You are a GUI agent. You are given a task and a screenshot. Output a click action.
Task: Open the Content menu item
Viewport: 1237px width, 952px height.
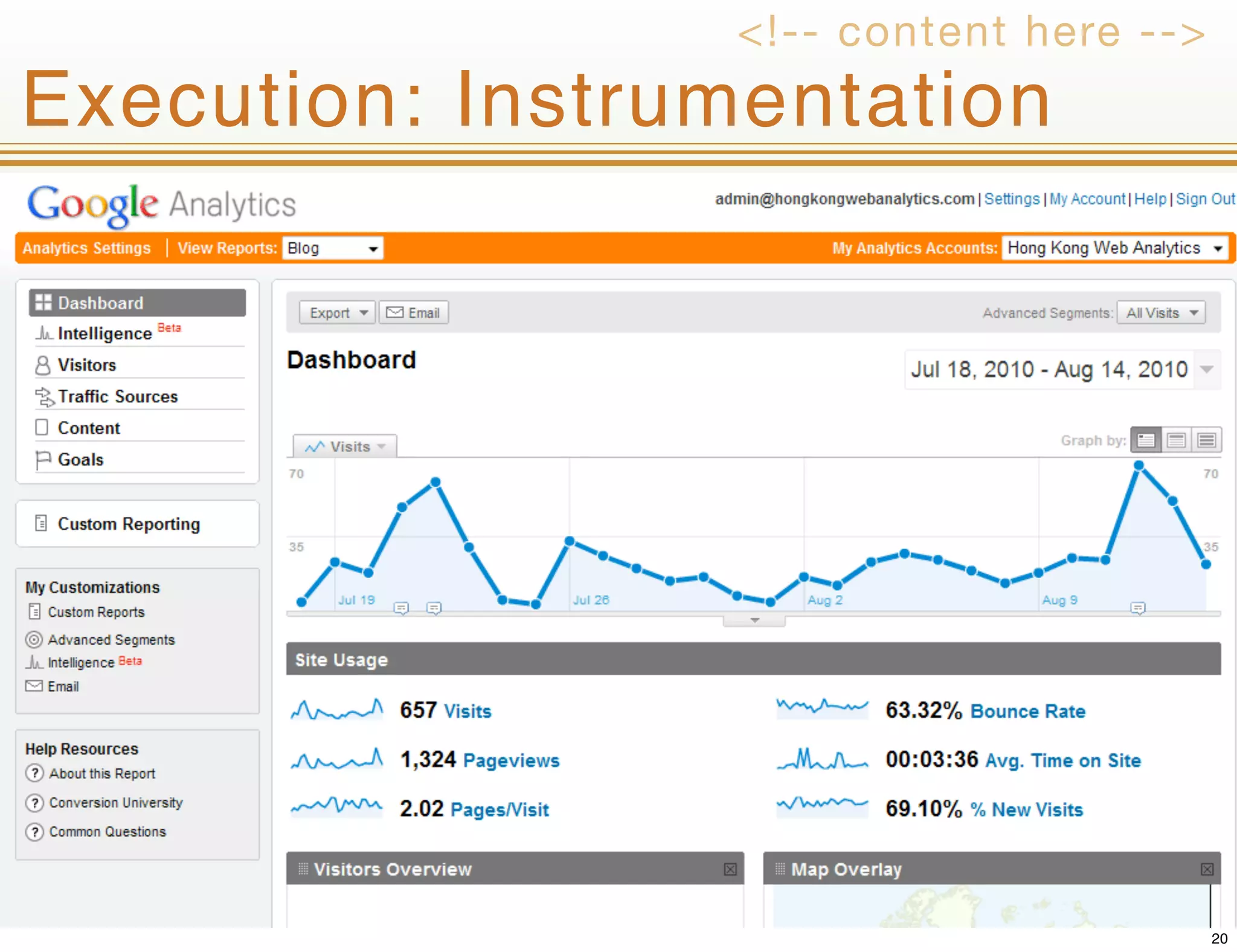tap(89, 428)
